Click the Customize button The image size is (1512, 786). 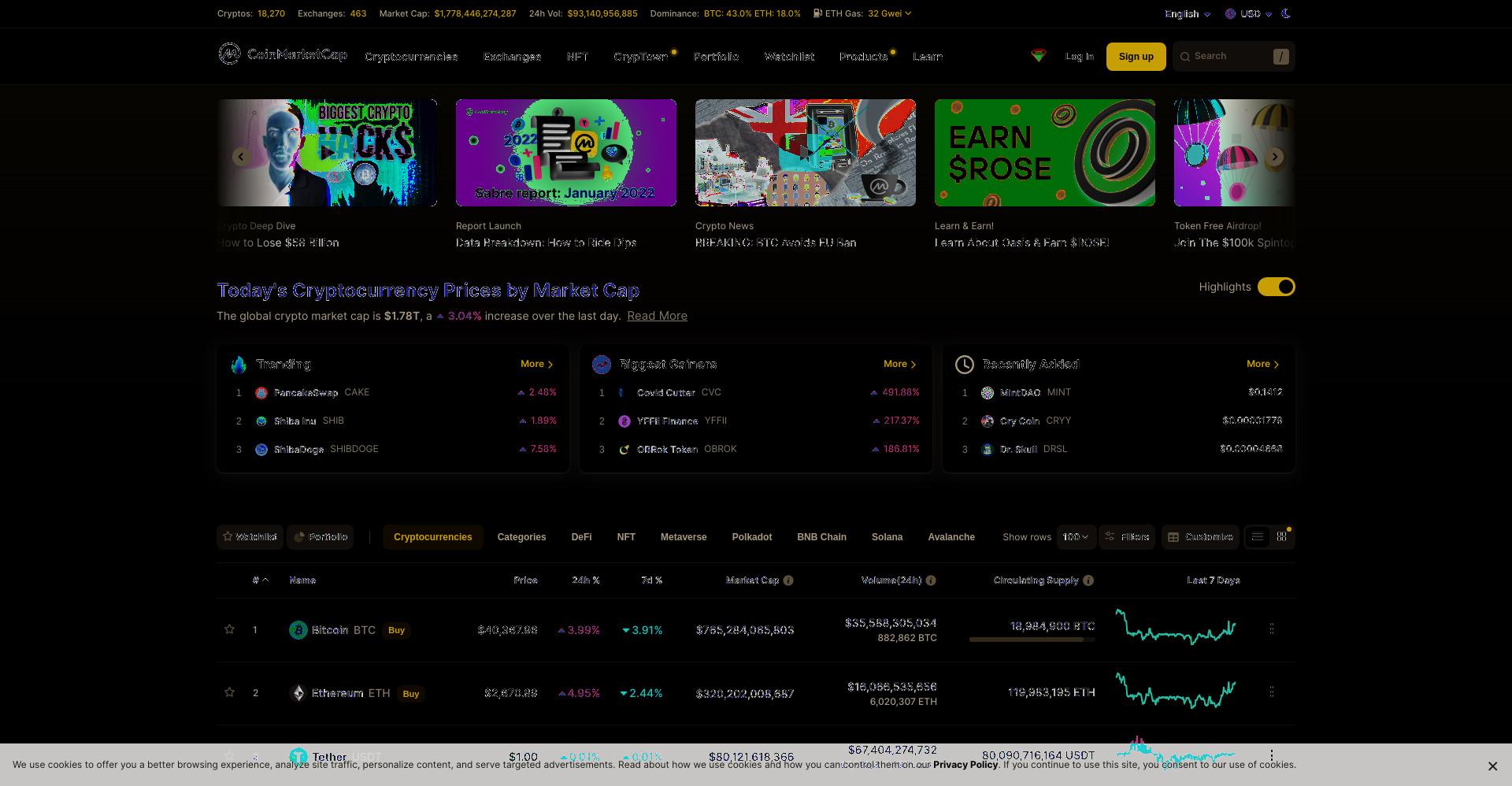point(1200,537)
